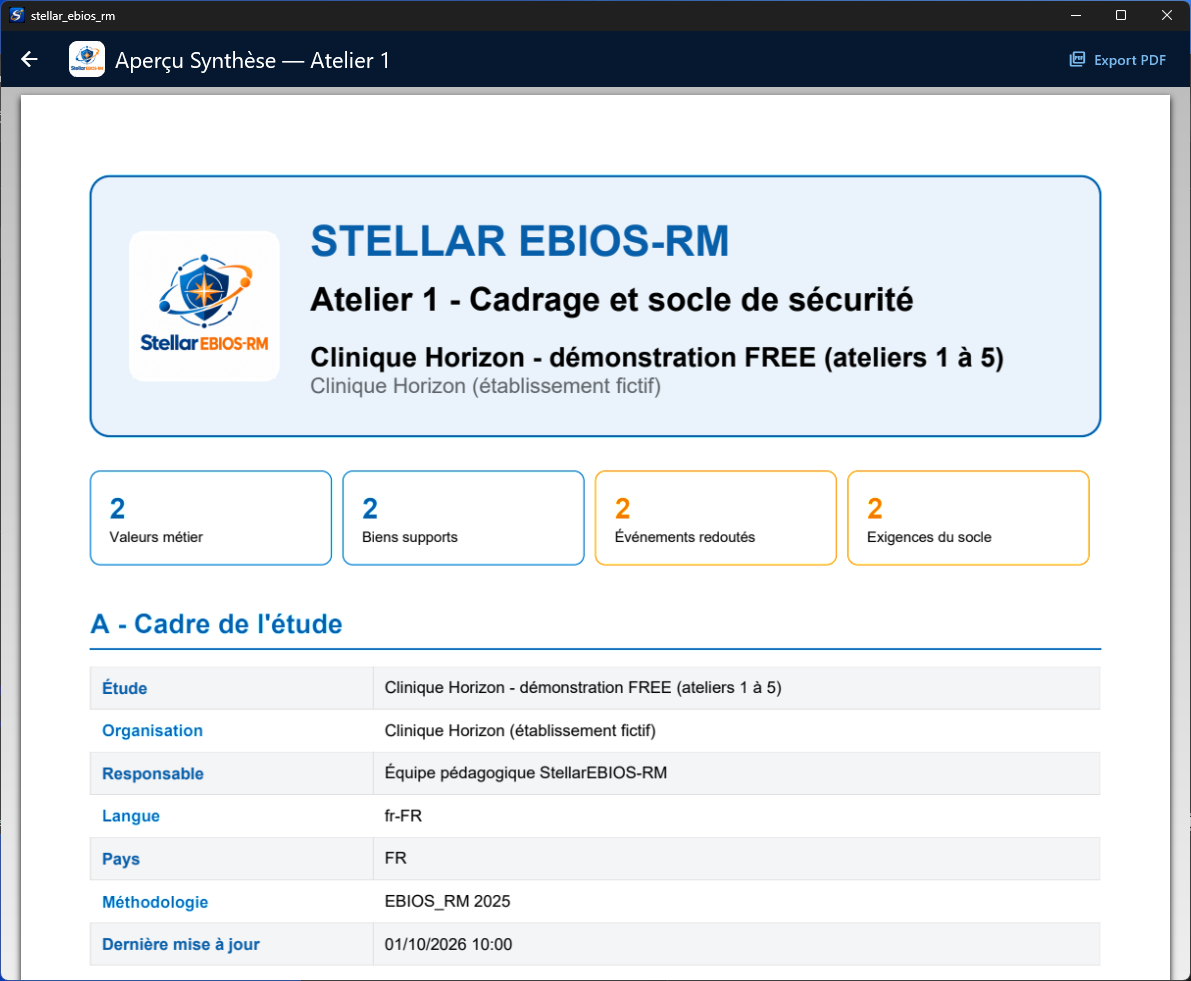Screen dimensions: 1191x981
Task: Click the bold study name in the banner
Action: [x=657, y=357]
